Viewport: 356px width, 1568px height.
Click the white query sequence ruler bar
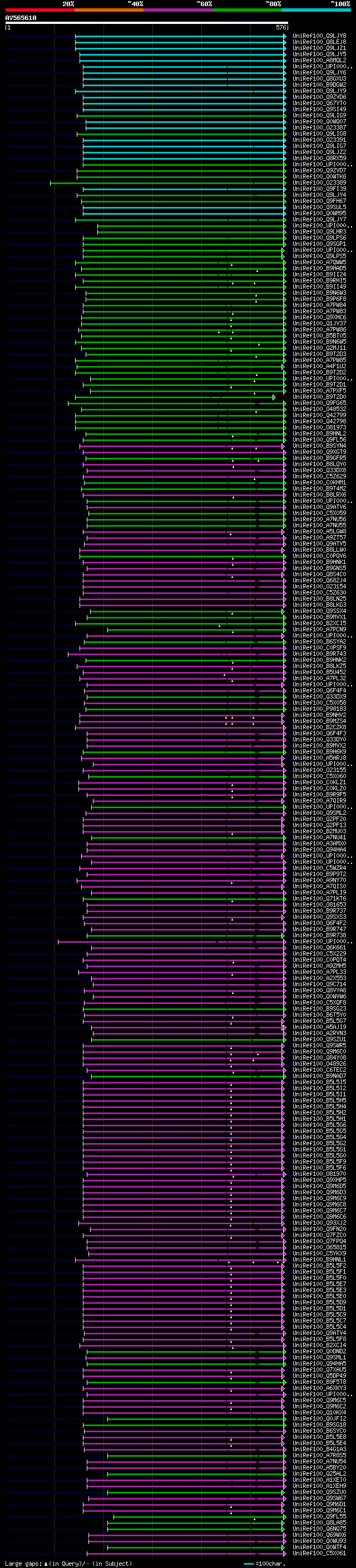[x=146, y=23]
